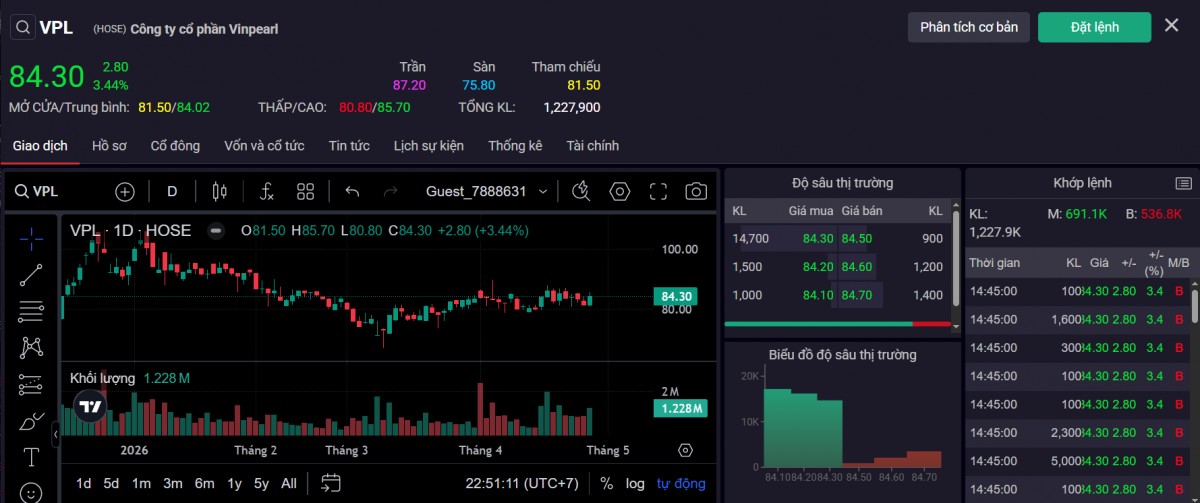Enter fullscreen chart mode
The height and width of the screenshot is (503, 1200).
pos(658,191)
